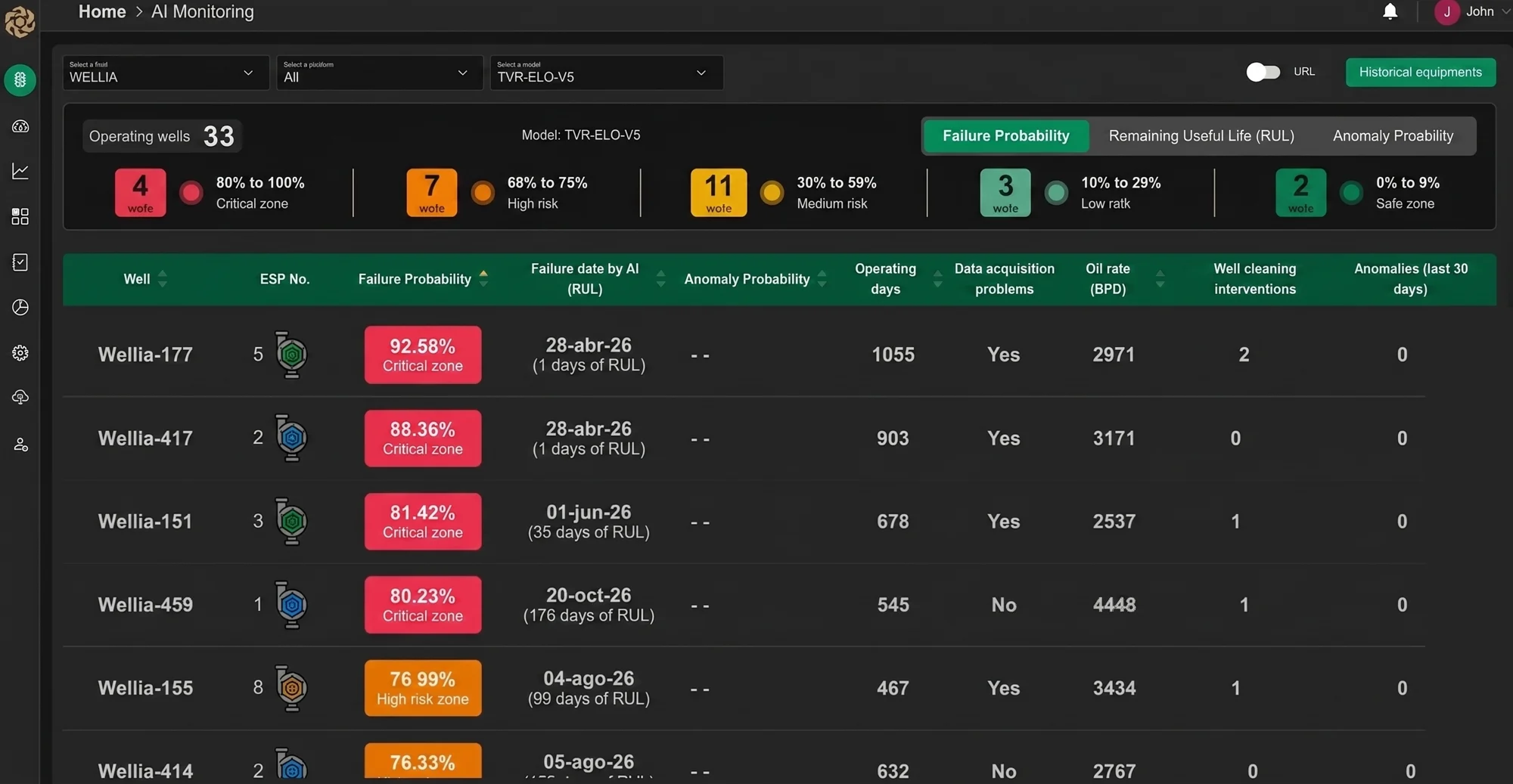Image resolution: width=1513 pixels, height=784 pixels.
Task: Open the checklist sidebar icon
Action: point(20,262)
